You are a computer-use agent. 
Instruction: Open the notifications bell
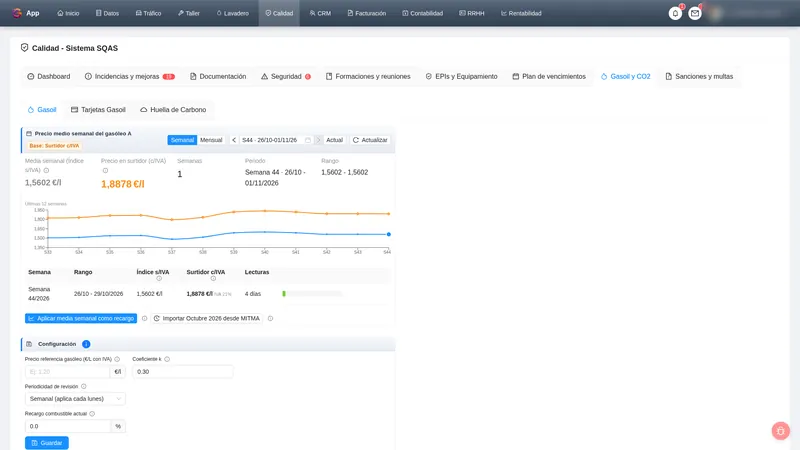pyautogui.click(x=675, y=13)
